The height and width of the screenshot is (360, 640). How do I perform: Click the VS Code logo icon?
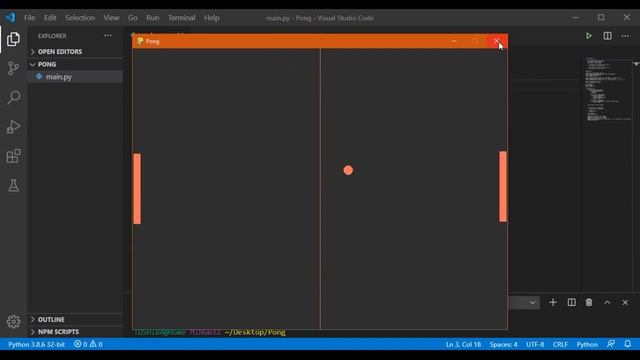(x=10, y=18)
